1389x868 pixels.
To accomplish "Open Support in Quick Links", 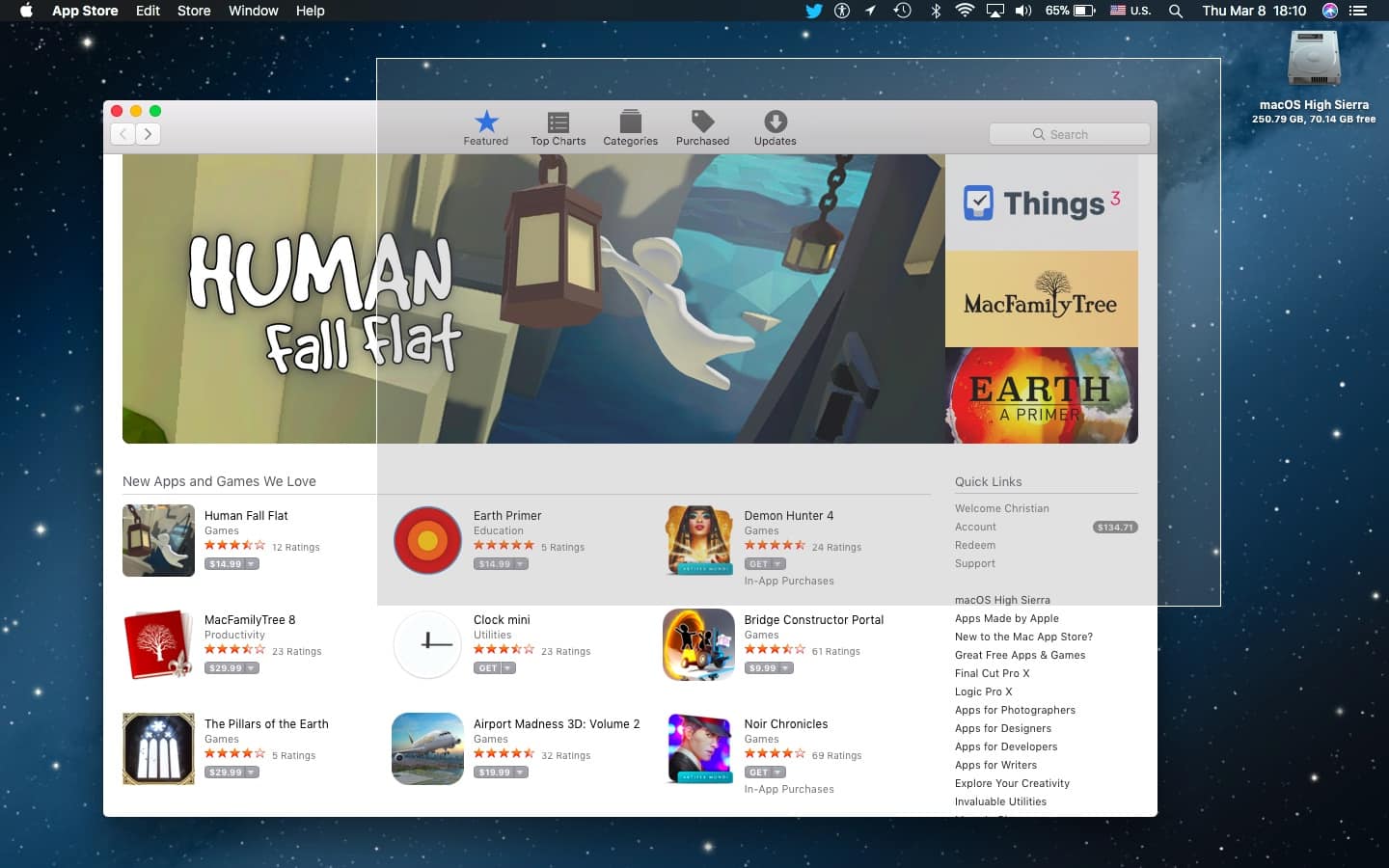I will [x=975, y=563].
